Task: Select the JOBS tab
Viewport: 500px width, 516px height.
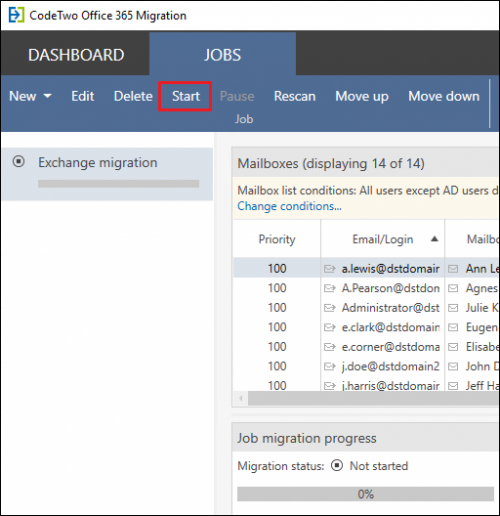Action: 222,55
